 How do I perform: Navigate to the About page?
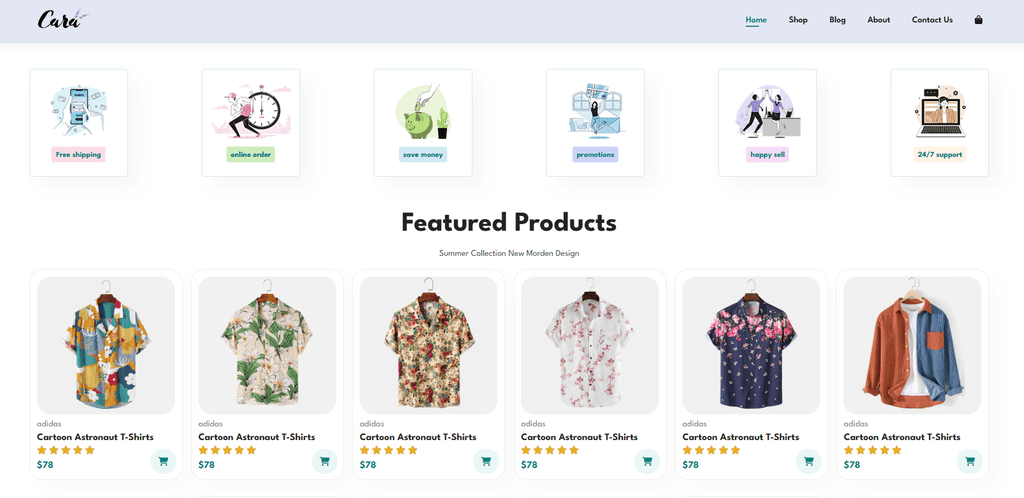[879, 20]
